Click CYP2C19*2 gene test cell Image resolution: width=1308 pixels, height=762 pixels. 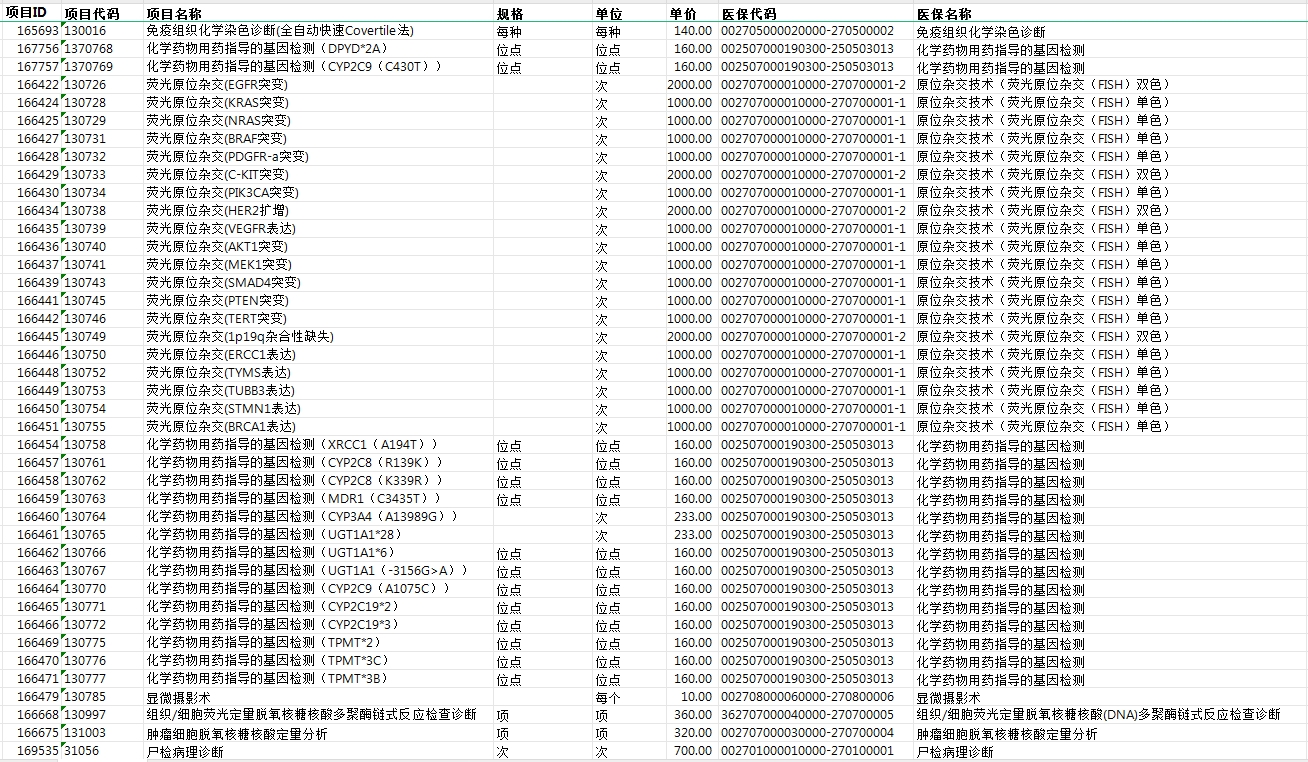[272, 607]
